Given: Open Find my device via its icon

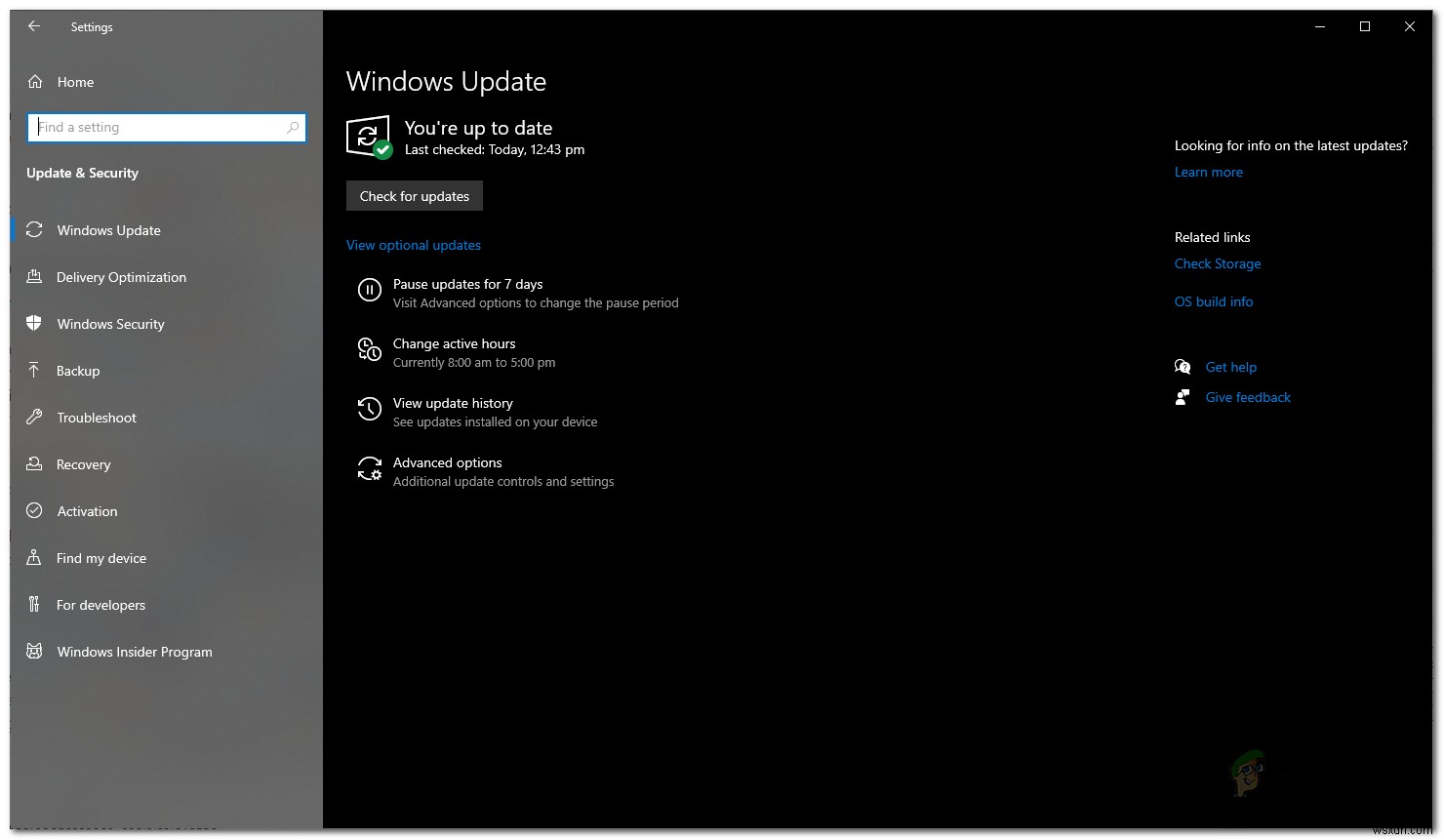Looking at the screenshot, I should pos(35,557).
